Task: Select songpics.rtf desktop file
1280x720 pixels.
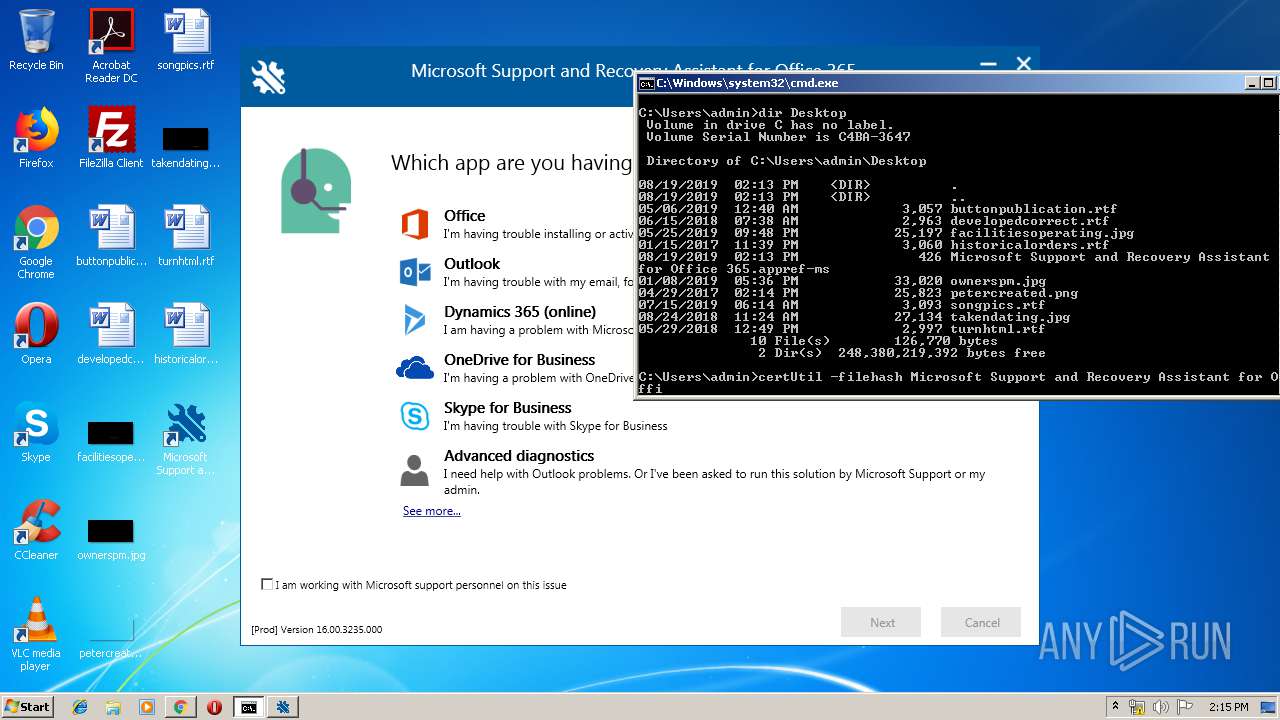Action: pos(186,40)
